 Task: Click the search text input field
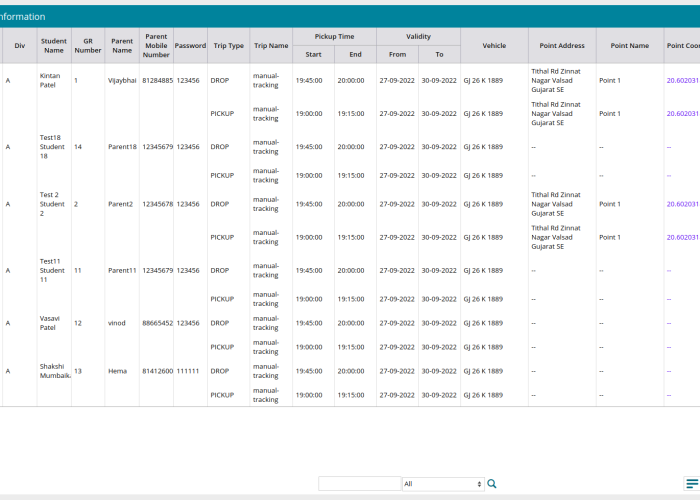click(359, 484)
